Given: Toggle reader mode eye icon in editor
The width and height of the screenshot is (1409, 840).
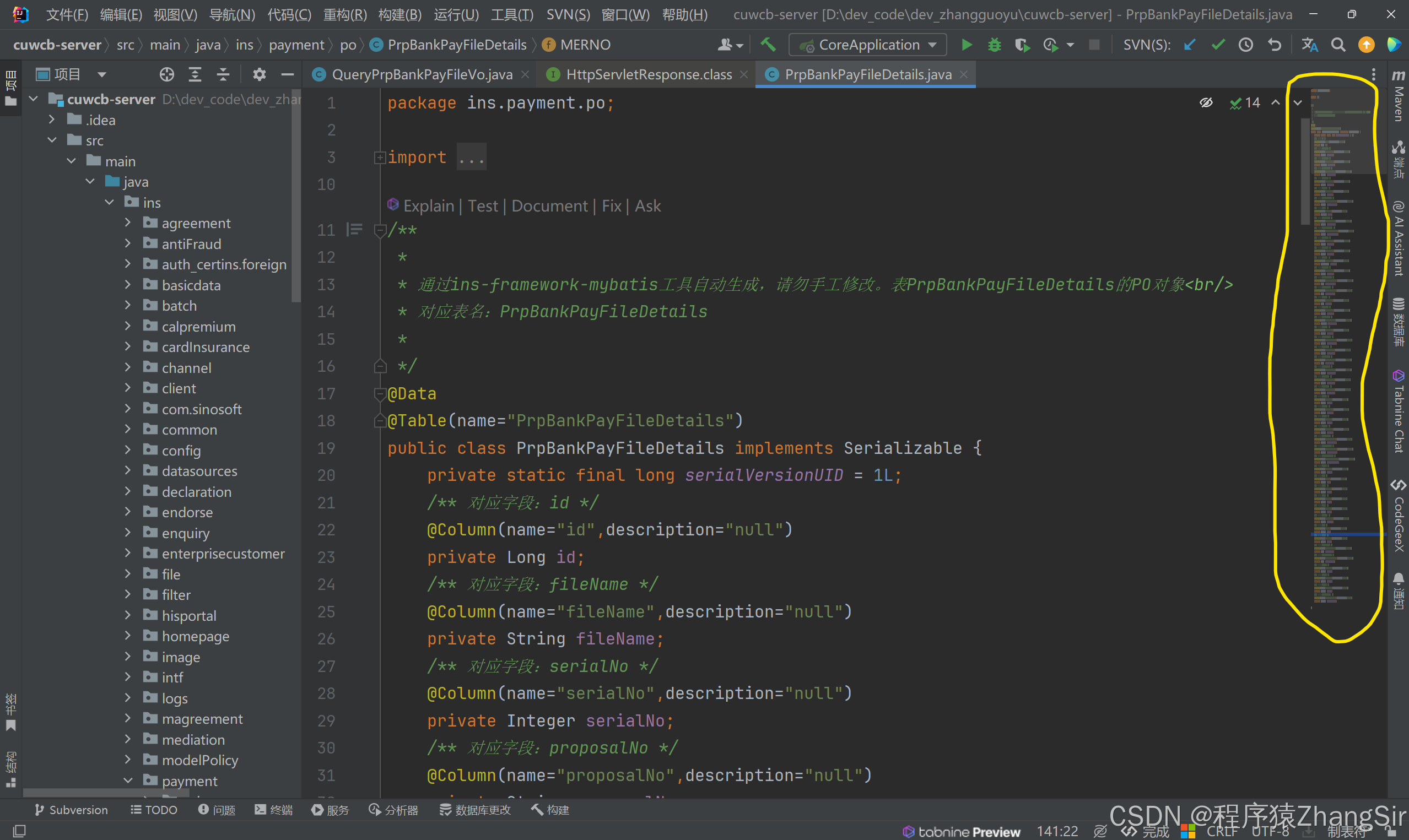Looking at the screenshot, I should 1206,102.
